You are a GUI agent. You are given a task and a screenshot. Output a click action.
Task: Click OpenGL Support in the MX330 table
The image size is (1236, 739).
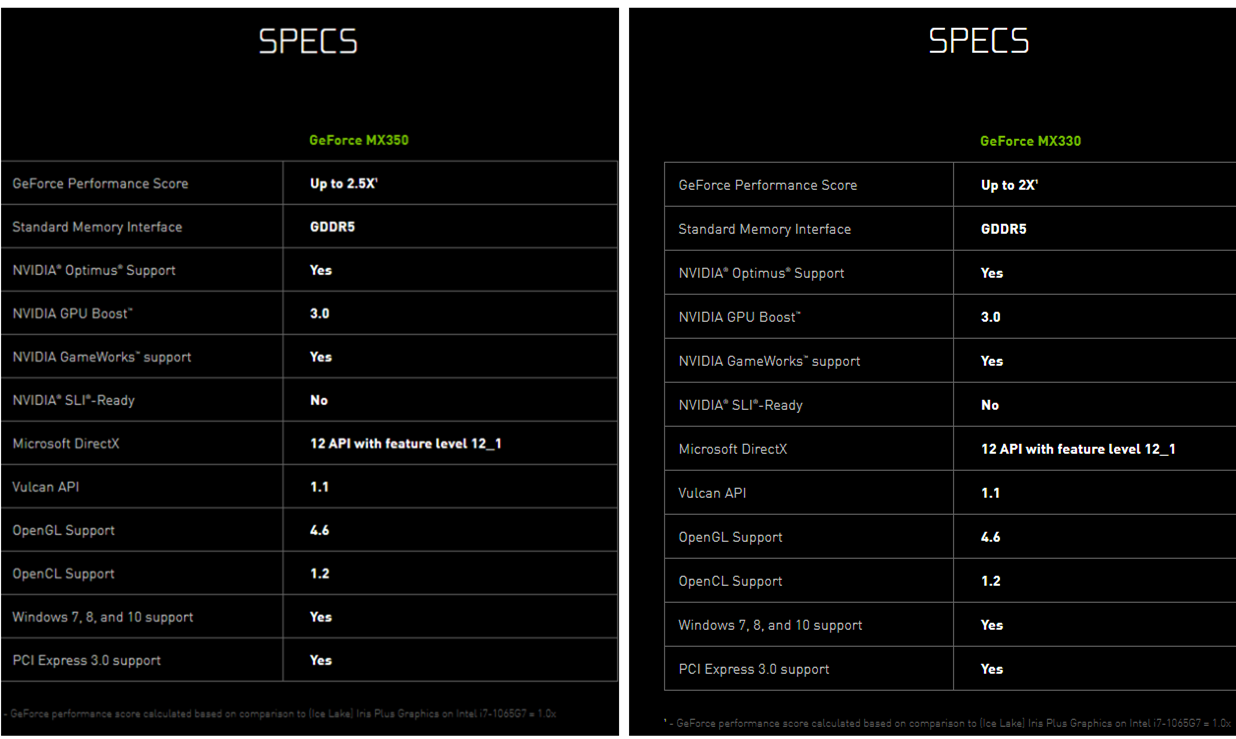(730, 537)
